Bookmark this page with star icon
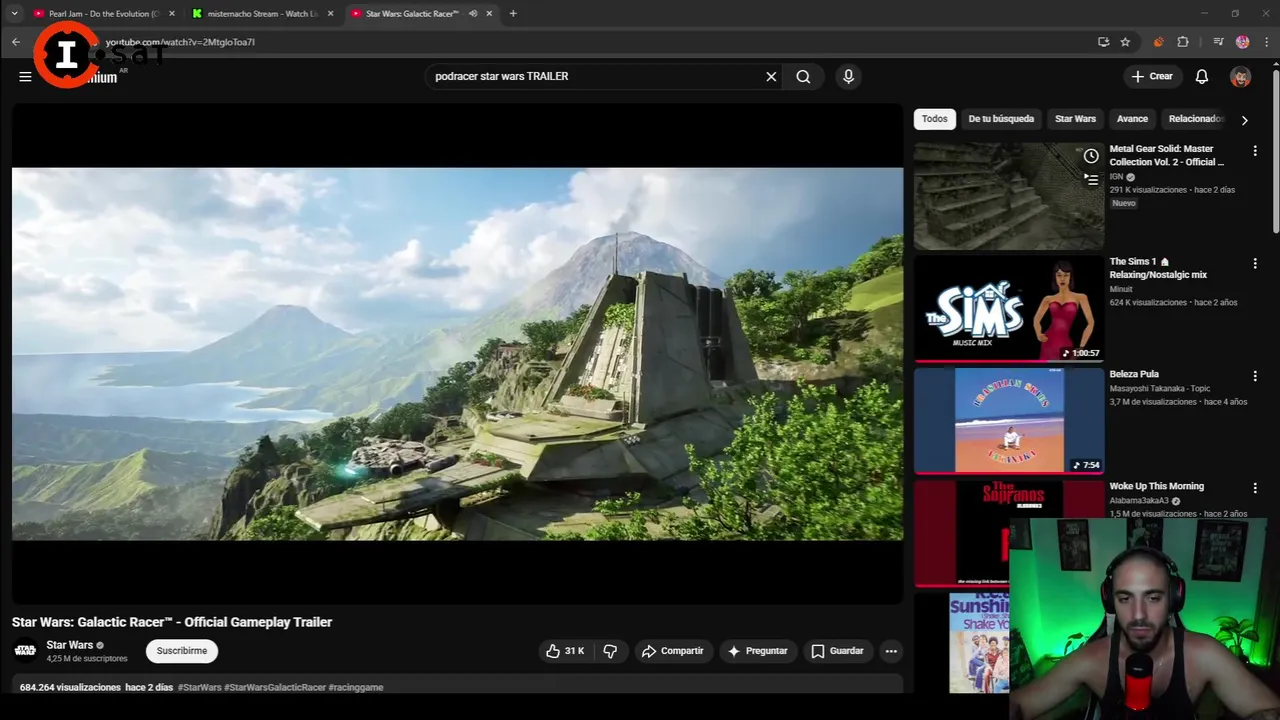Viewport: 1280px width, 720px height. pos(1125,42)
